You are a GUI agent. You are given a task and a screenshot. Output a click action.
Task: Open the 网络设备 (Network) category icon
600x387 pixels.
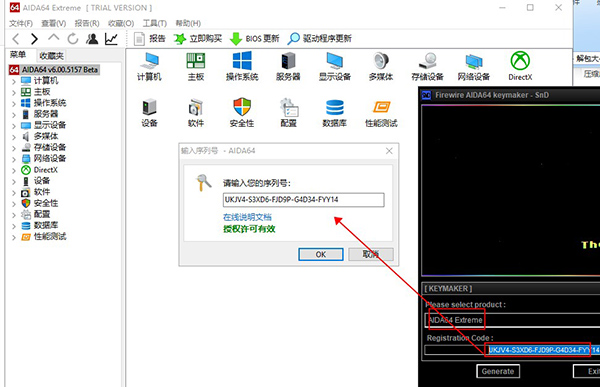point(474,67)
